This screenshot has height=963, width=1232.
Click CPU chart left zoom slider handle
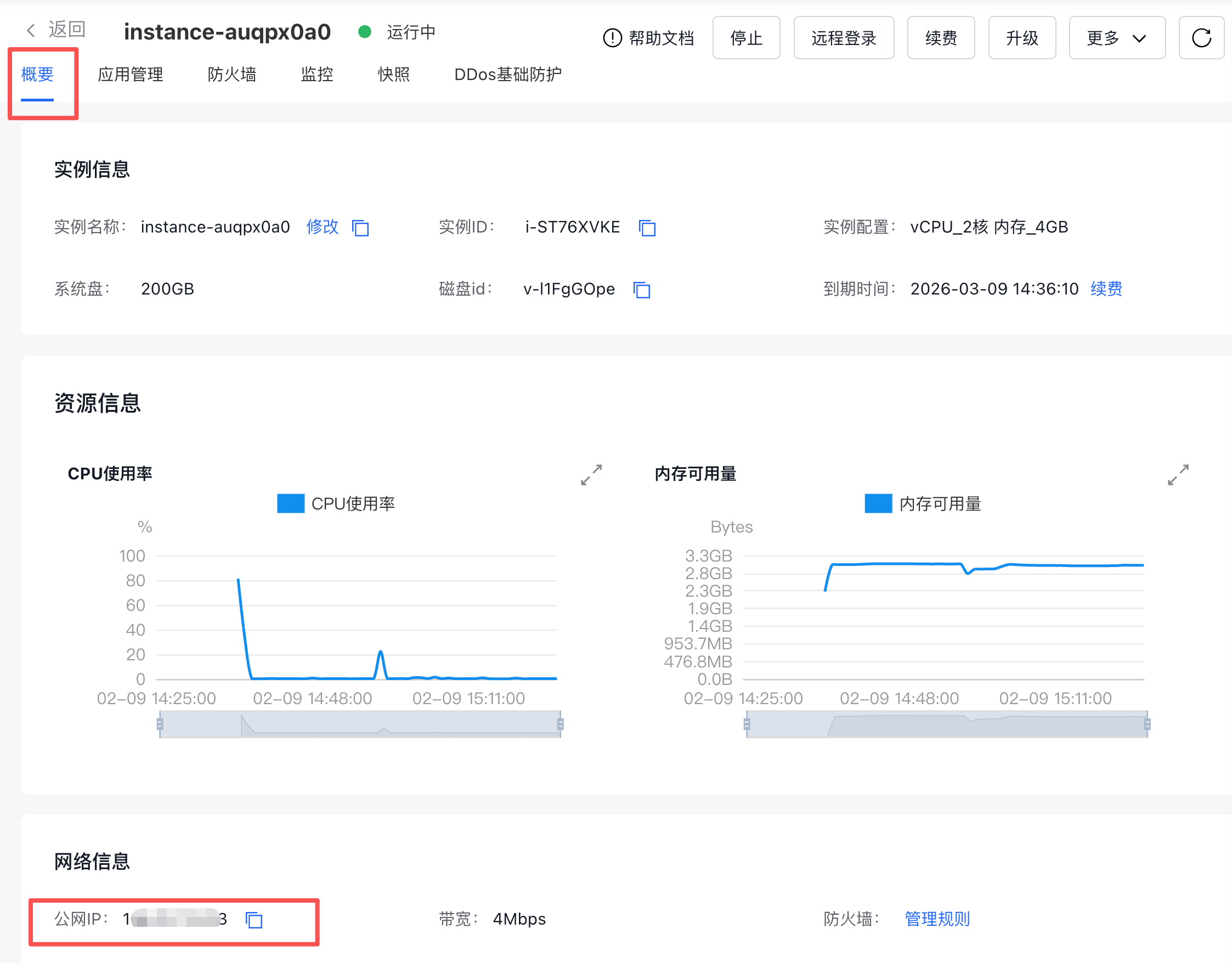click(x=160, y=724)
